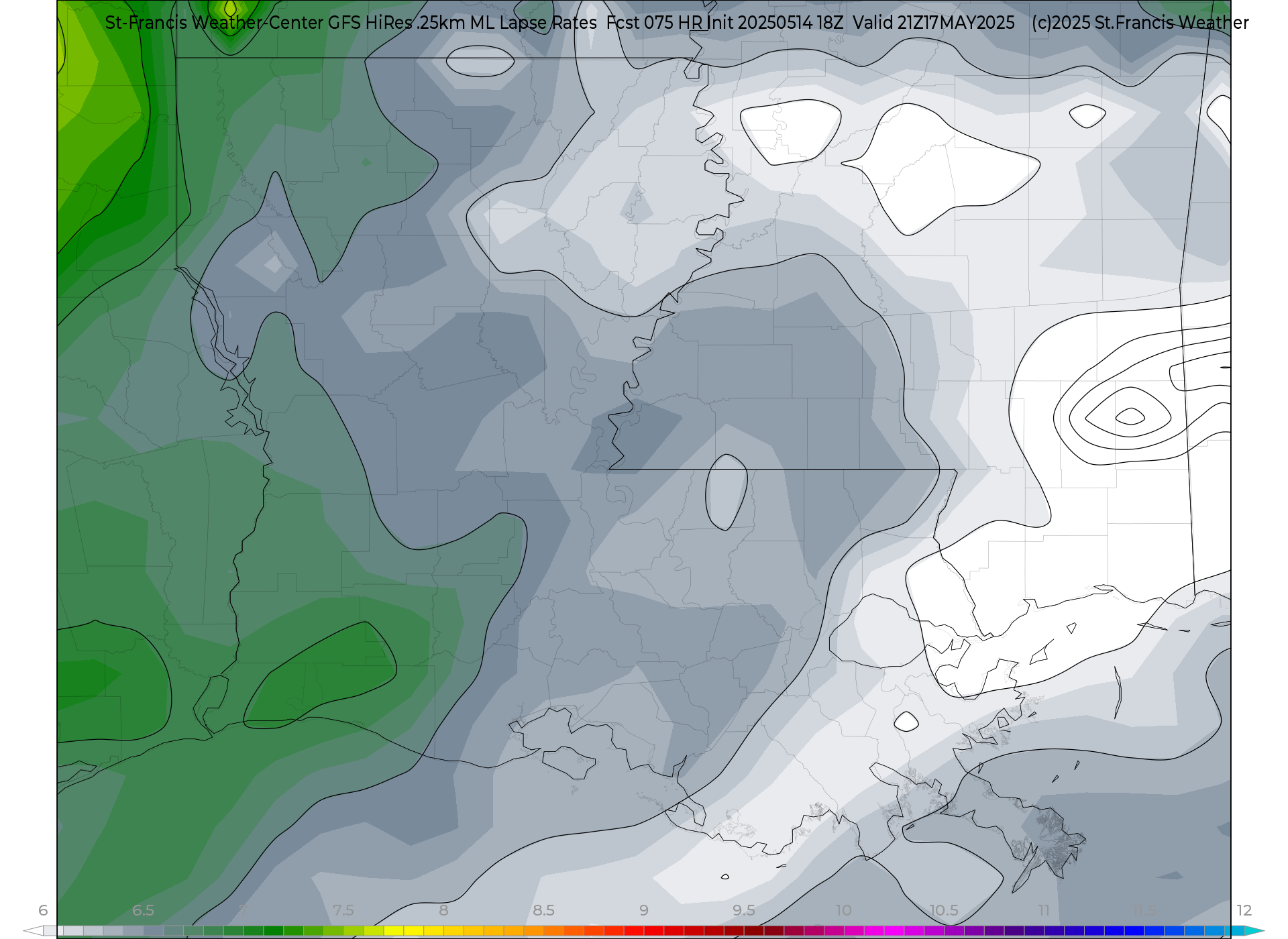Click the '11' color scale label
The width and height of the screenshot is (1288, 939).
[1044, 910]
